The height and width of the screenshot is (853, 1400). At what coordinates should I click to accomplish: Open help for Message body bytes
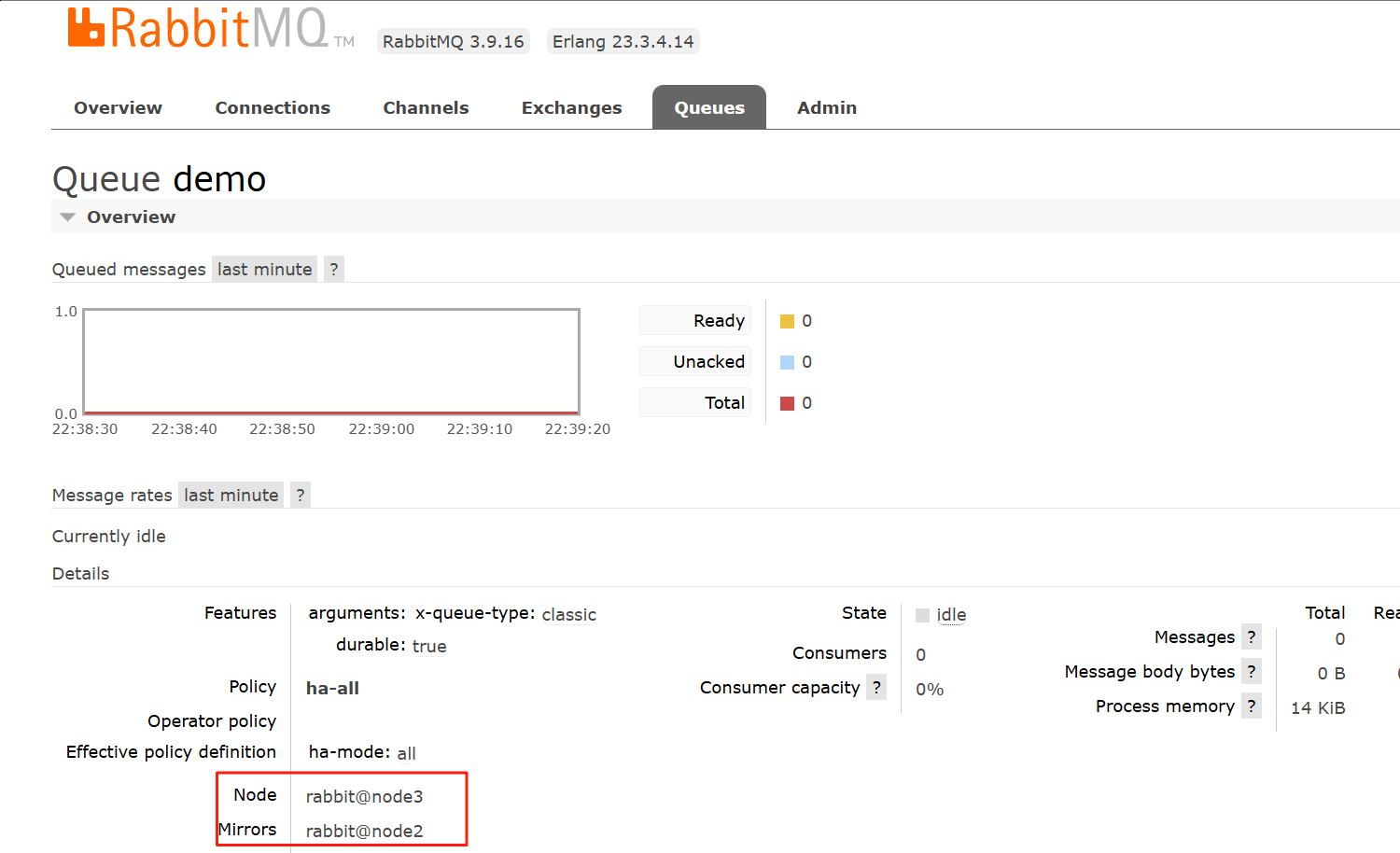(1252, 671)
